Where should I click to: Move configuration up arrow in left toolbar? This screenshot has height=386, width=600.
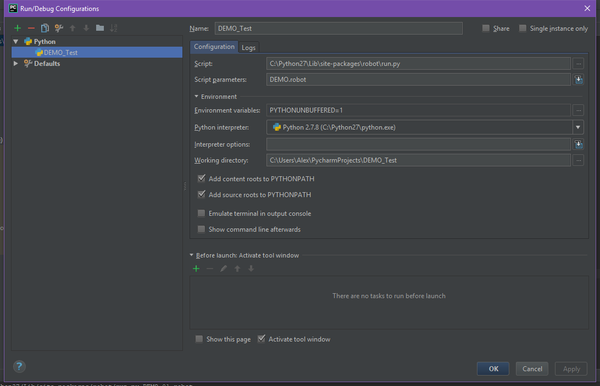tap(72, 28)
